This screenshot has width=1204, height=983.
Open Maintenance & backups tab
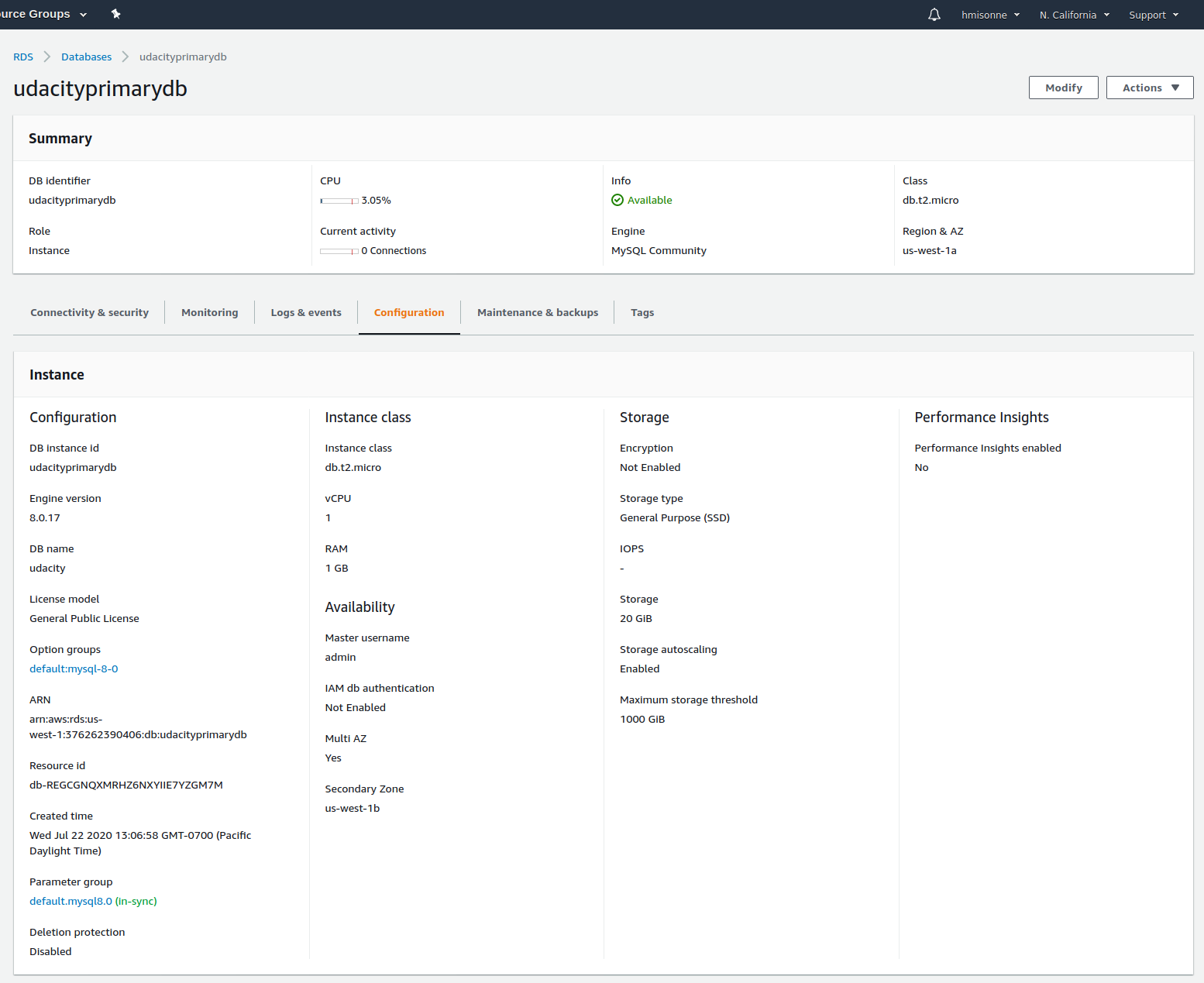[x=538, y=312]
